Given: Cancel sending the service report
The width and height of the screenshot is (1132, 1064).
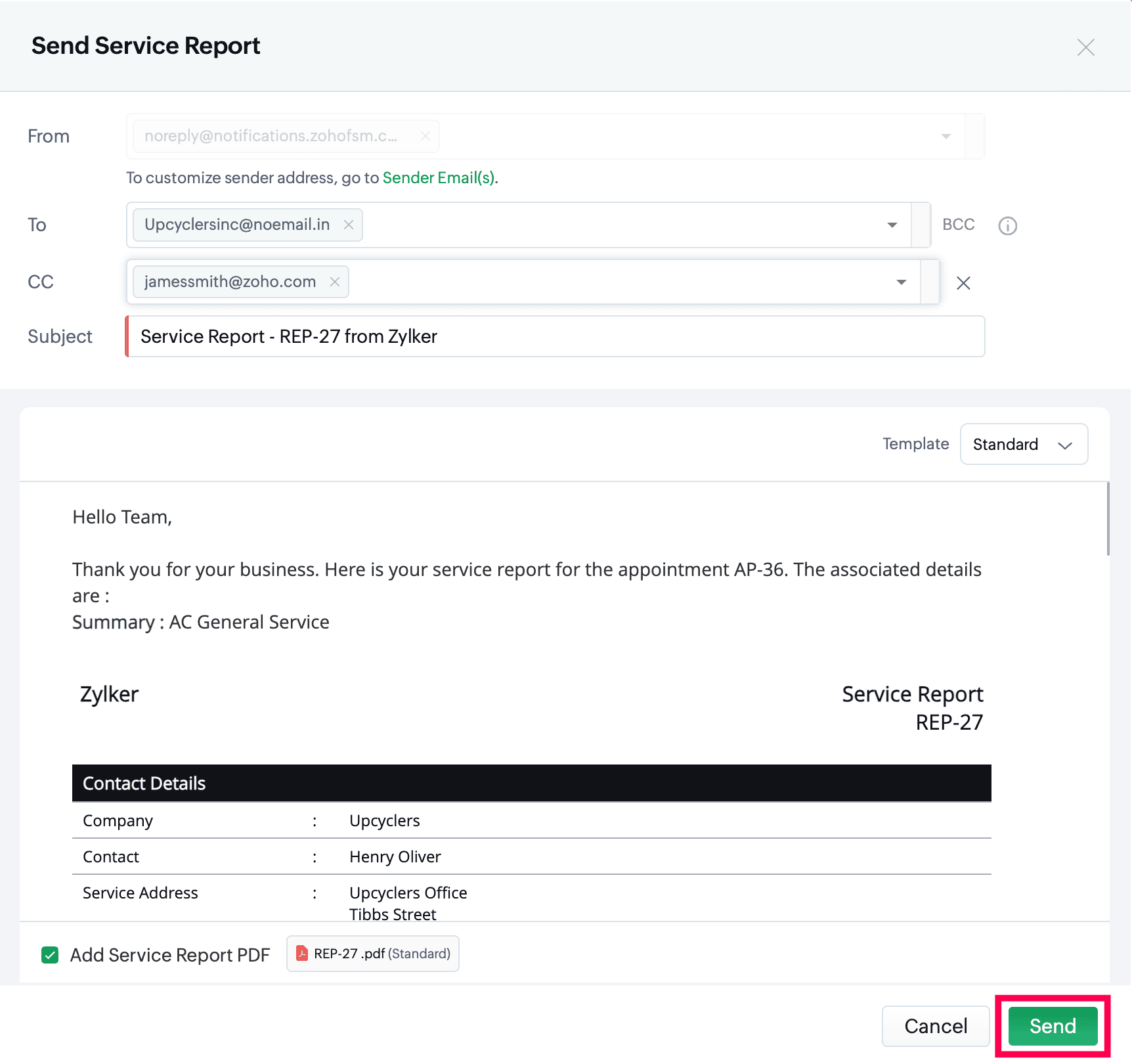Looking at the screenshot, I should [935, 1026].
